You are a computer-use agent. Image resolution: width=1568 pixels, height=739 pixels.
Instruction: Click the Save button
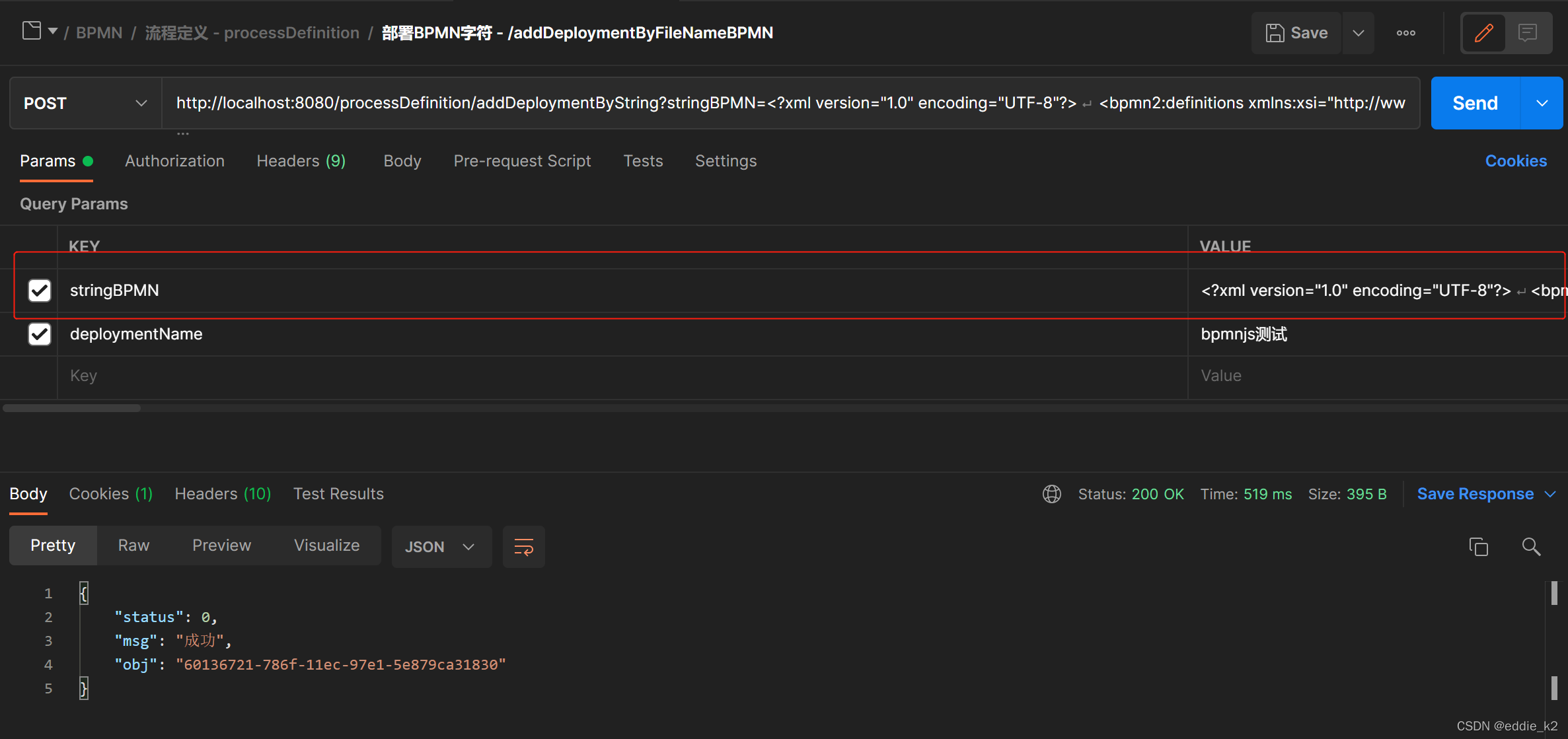click(1296, 32)
